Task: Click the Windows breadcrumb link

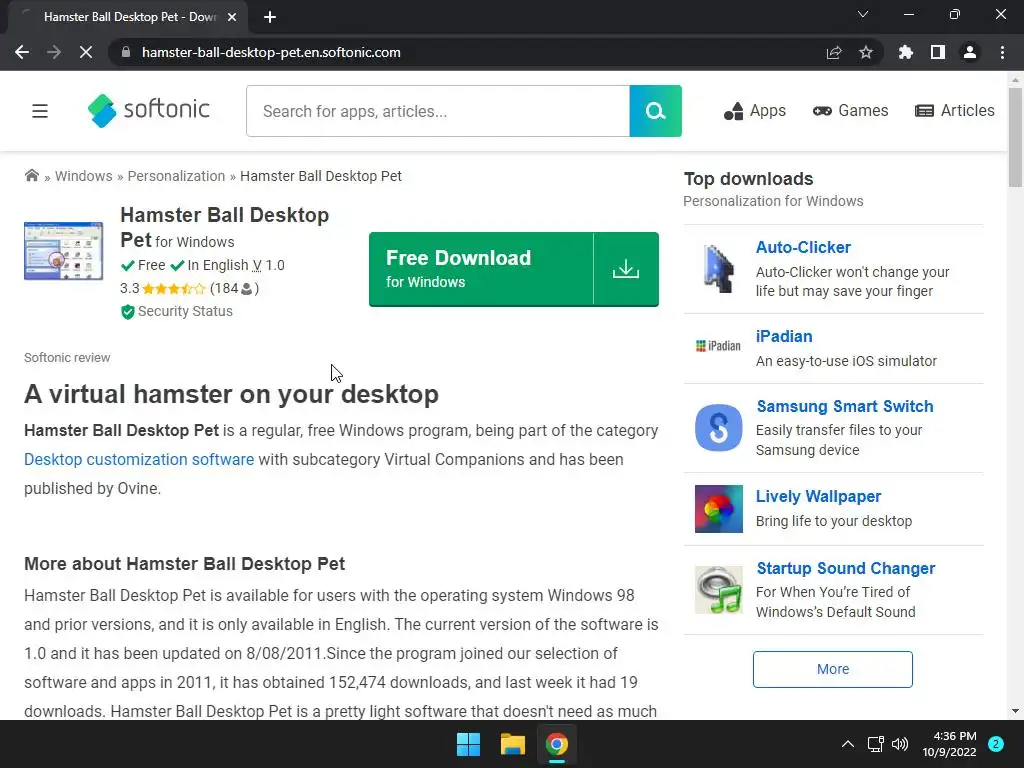Action: coord(84,176)
